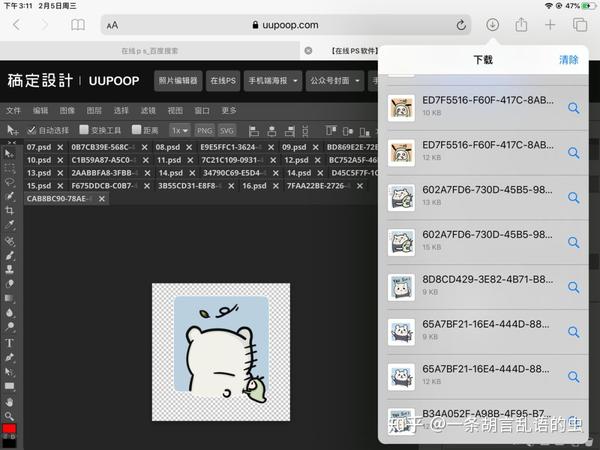
Task: Open the 1x scale dropdown
Action: (179, 130)
